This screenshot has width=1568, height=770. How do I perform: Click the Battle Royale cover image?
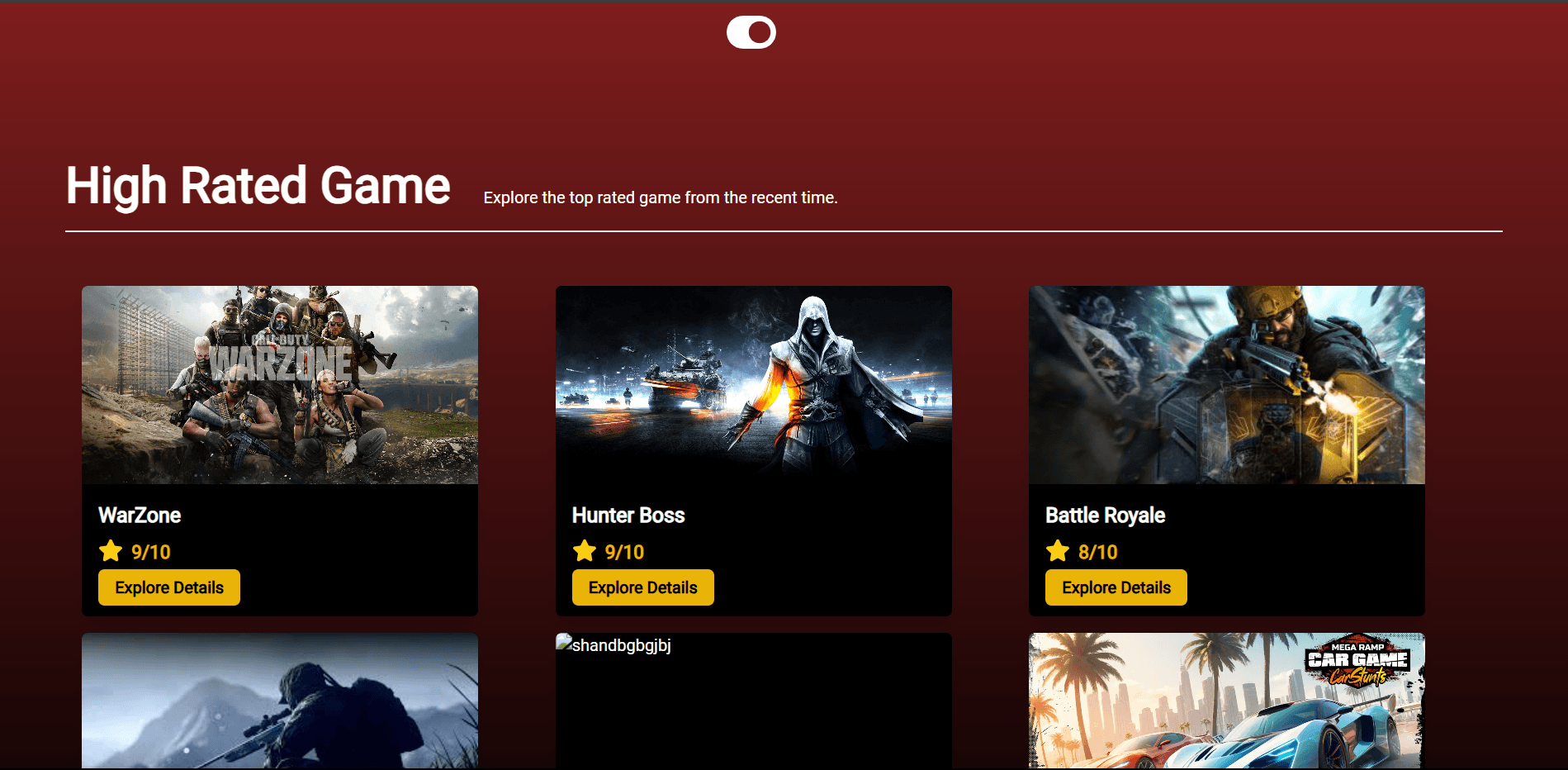[x=1227, y=385]
